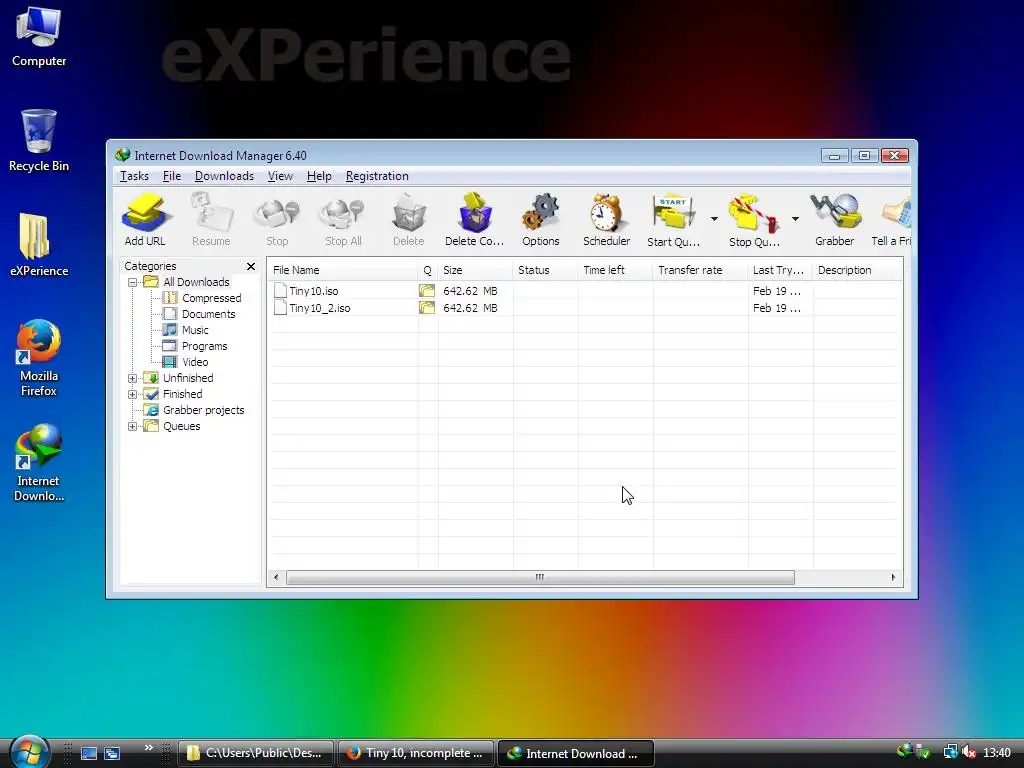Click scrollbar left arrow in download list
Image resolution: width=1024 pixels, height=768 pixels.
tap(276, 577)
